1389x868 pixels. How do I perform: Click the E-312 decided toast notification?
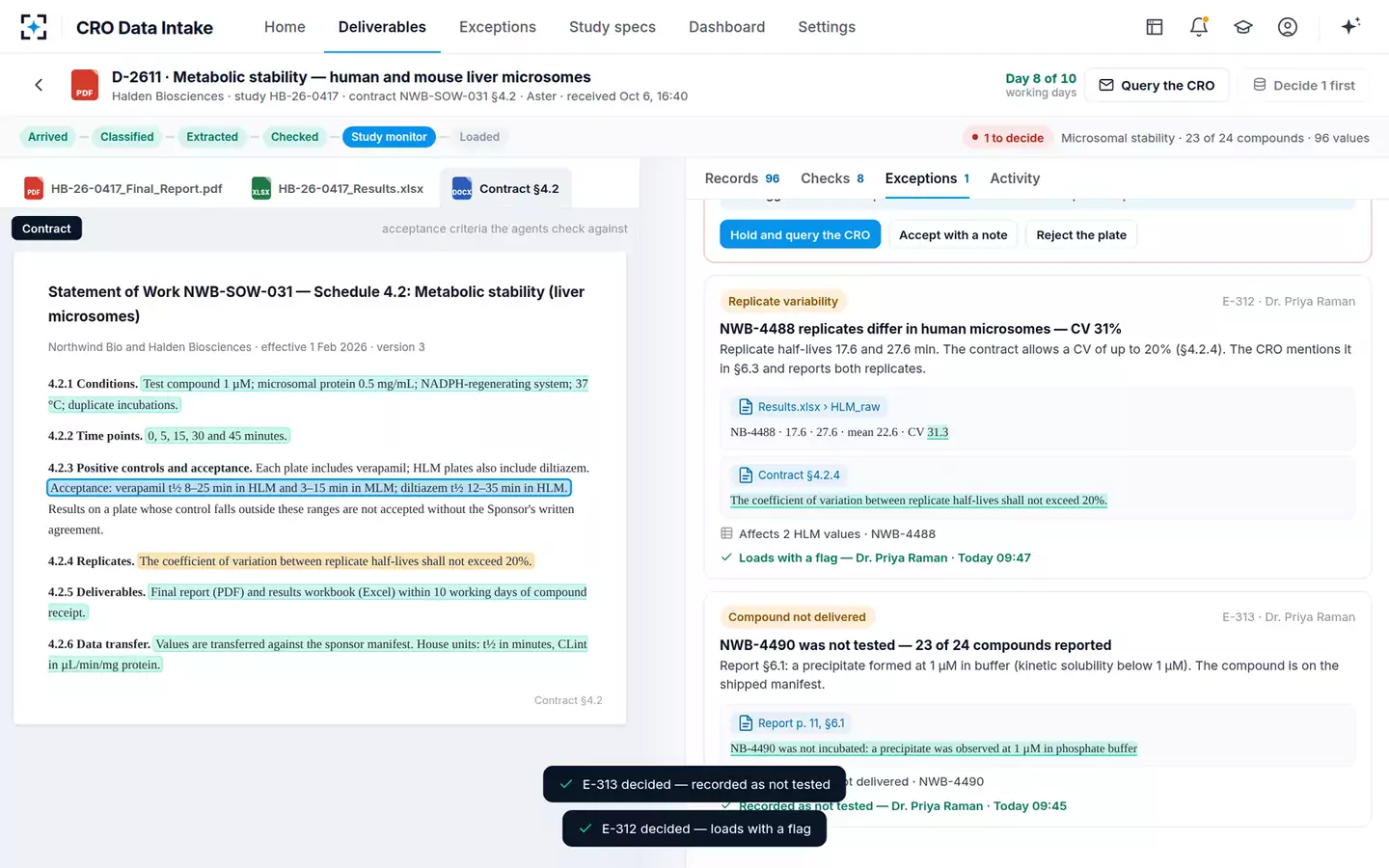[694, 828]
